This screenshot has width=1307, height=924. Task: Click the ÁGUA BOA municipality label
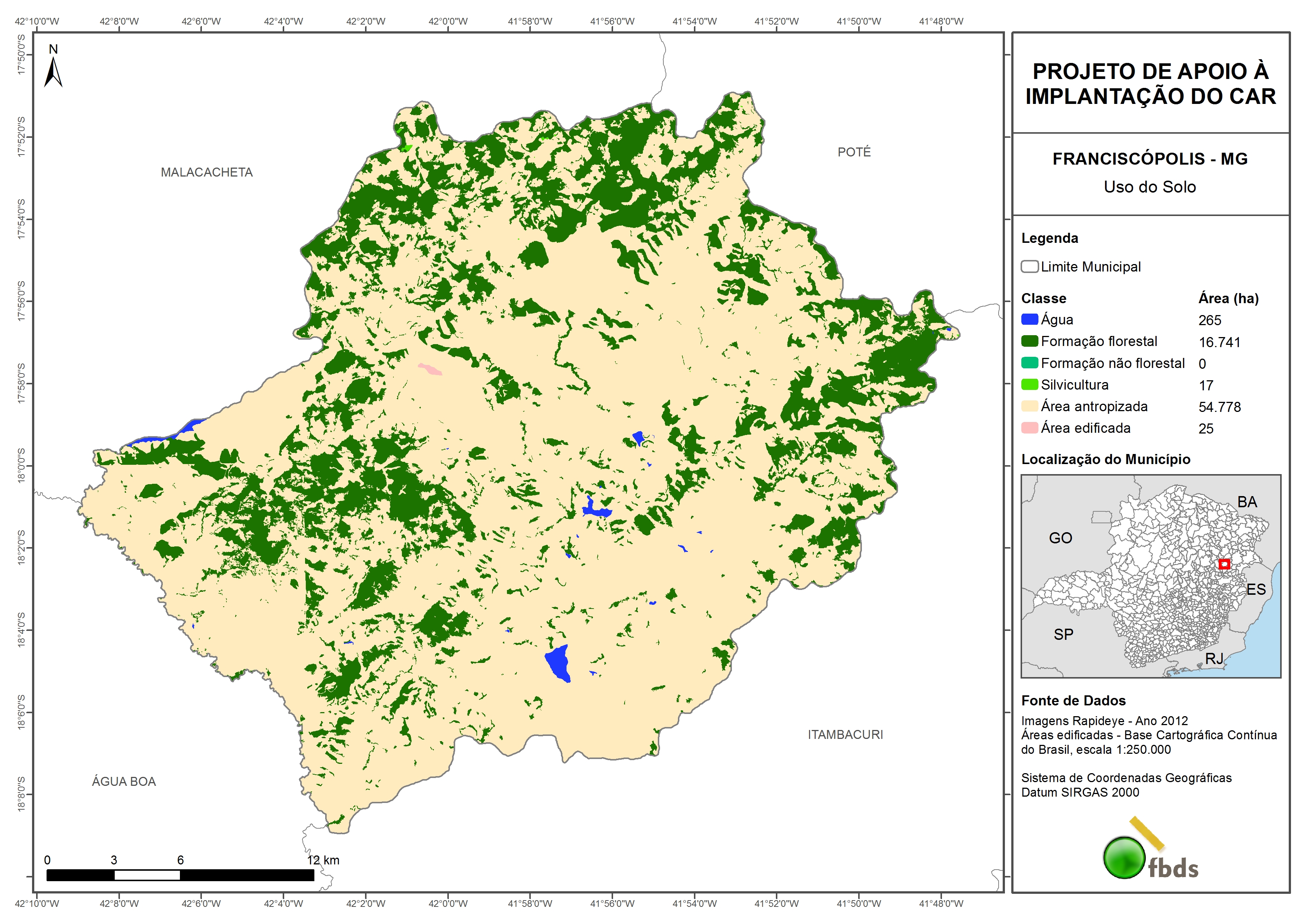coord(124,782)
